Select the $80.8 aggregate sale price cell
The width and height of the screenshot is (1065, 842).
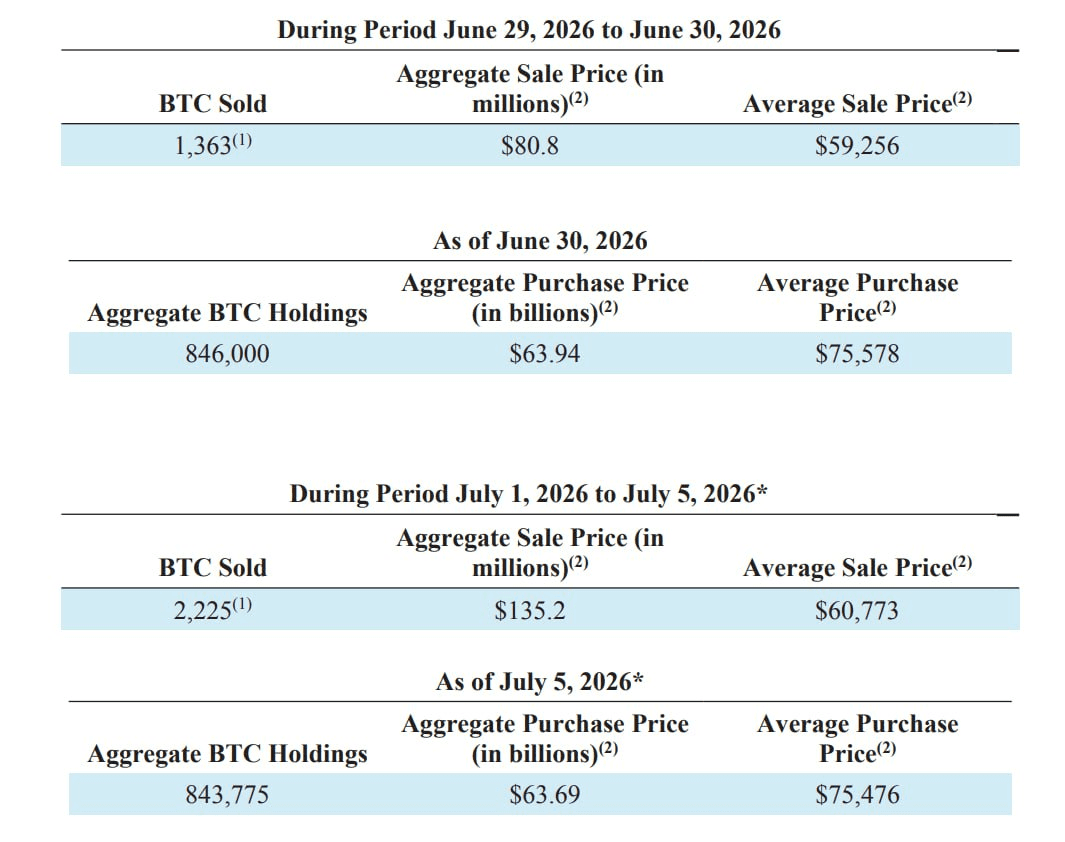(530, 146)
